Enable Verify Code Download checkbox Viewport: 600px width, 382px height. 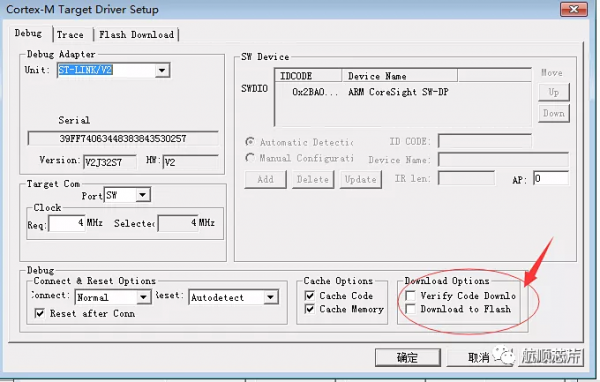(x=411, y=296)
